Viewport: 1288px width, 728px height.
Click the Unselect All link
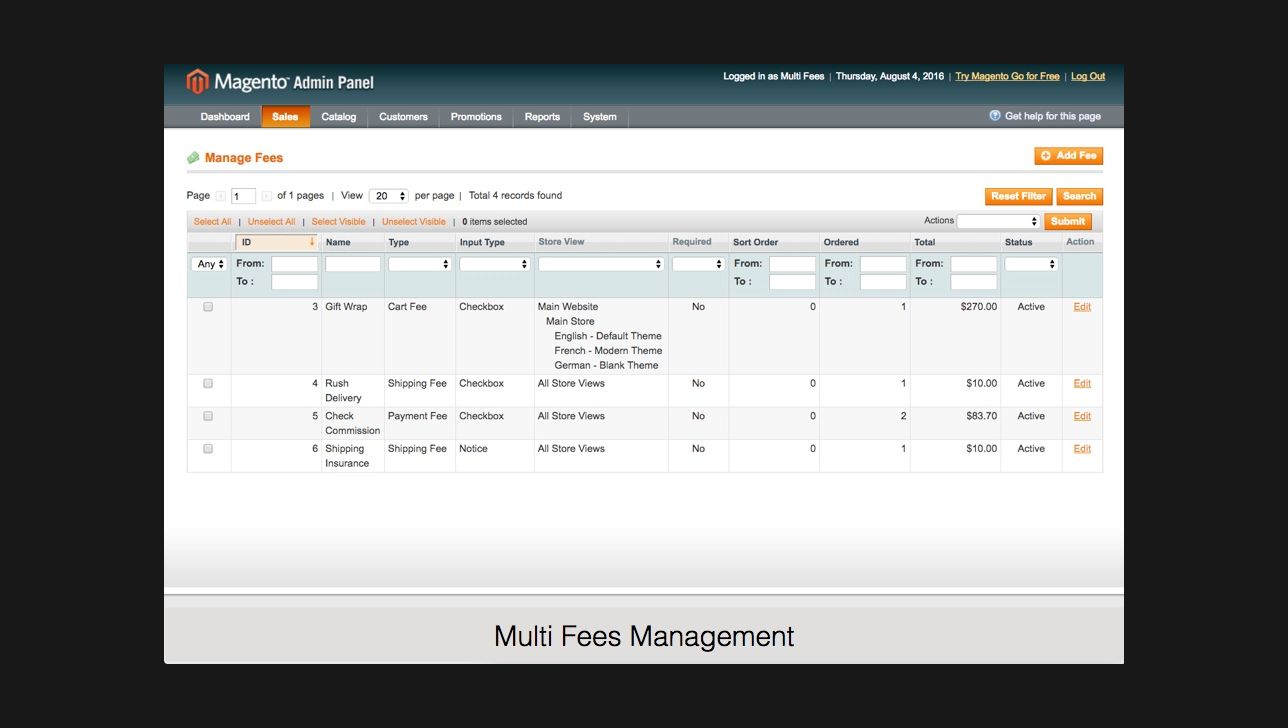(272, 222)
